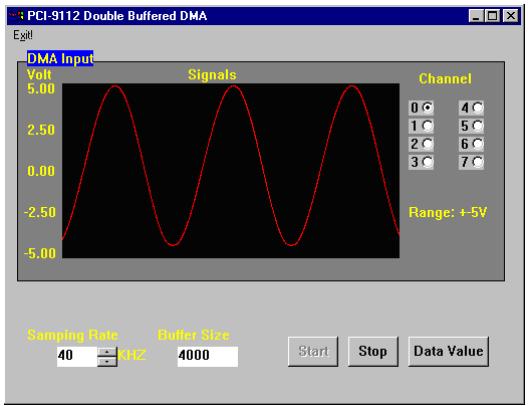Minimize the PCI-9112 window

click(x=476, y=16)
